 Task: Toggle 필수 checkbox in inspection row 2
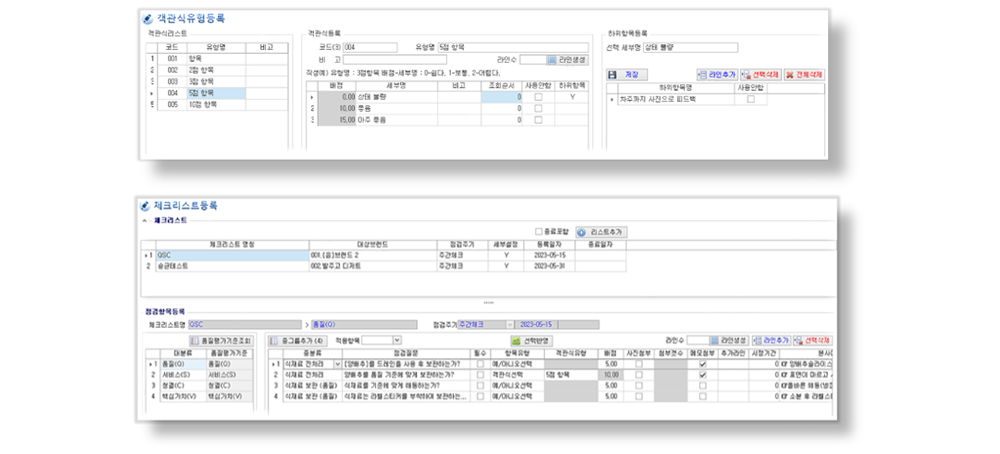[x=480, y=374]
